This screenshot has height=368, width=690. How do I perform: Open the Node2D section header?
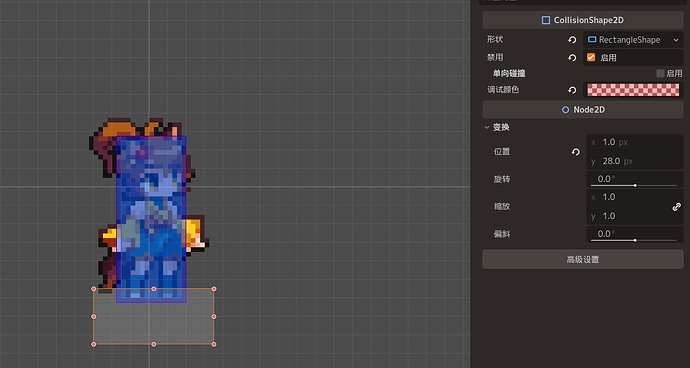(x=583, y=110)
